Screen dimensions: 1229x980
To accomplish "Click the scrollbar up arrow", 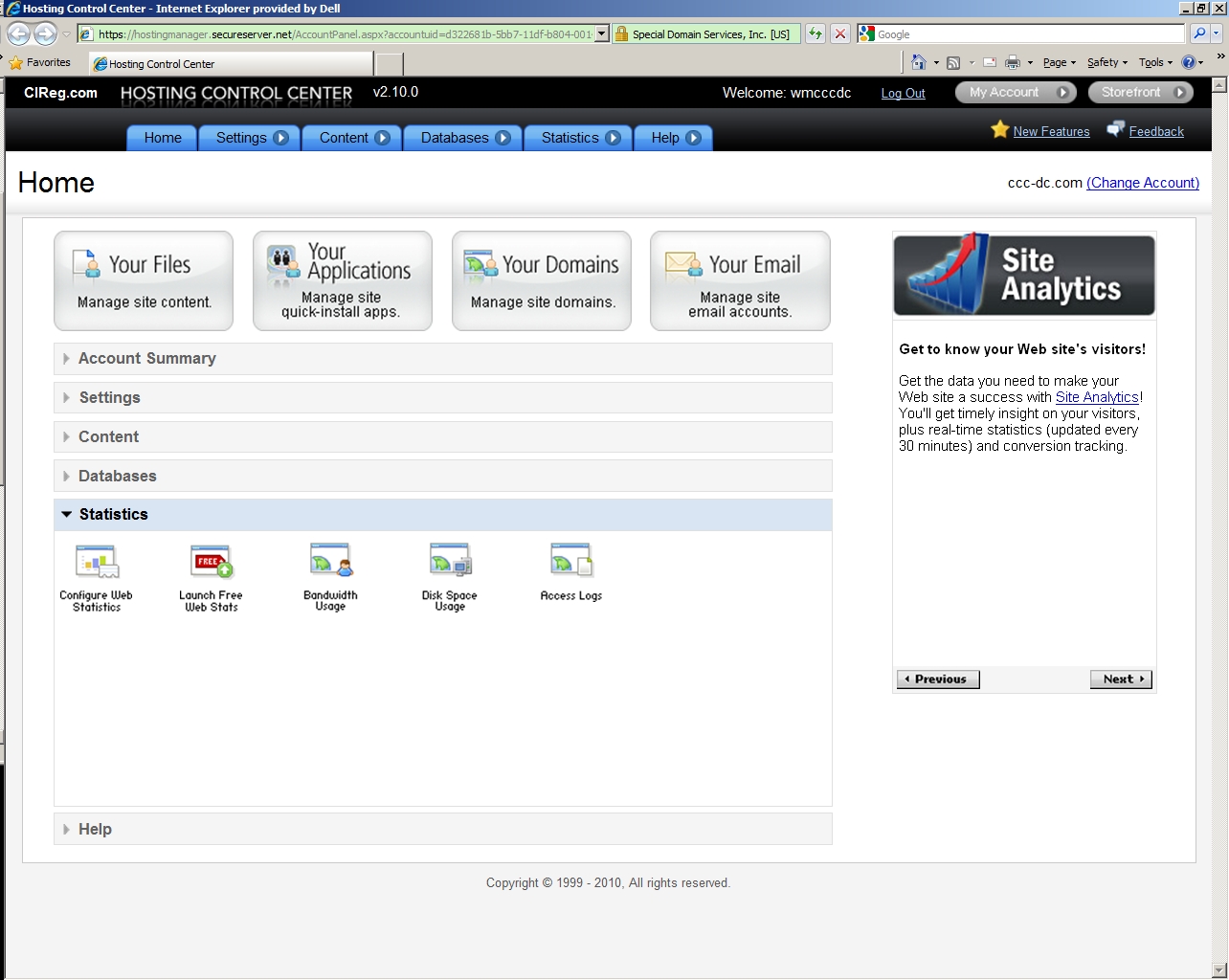I will tap(1218, 85).
